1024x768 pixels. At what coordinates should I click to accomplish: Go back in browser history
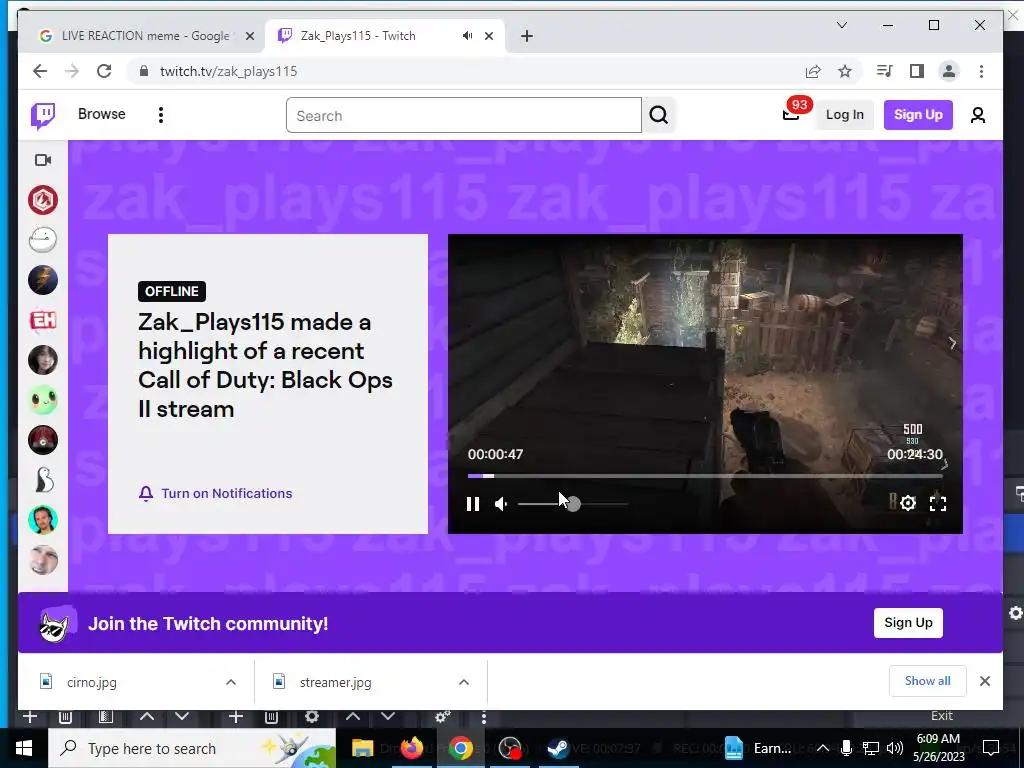point(40,71)
